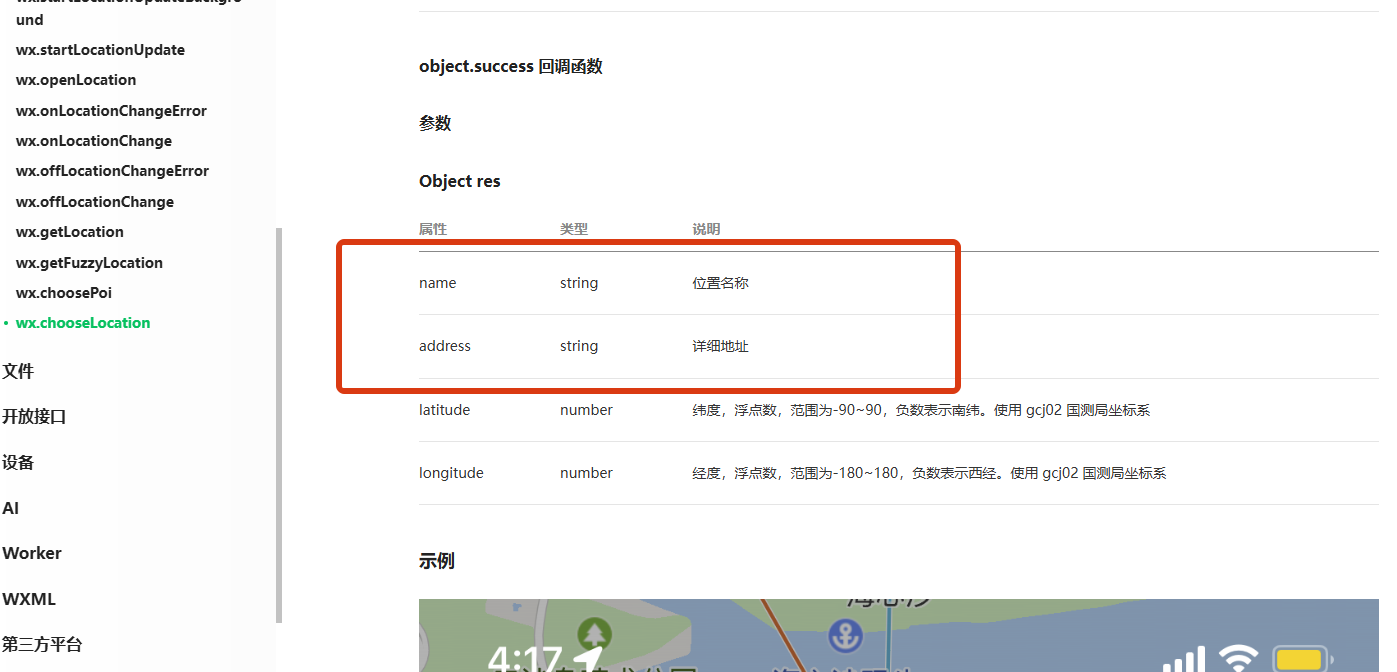Click number type in longitude row
This screenshot has height=672, width=1397.
pos(586,473)
